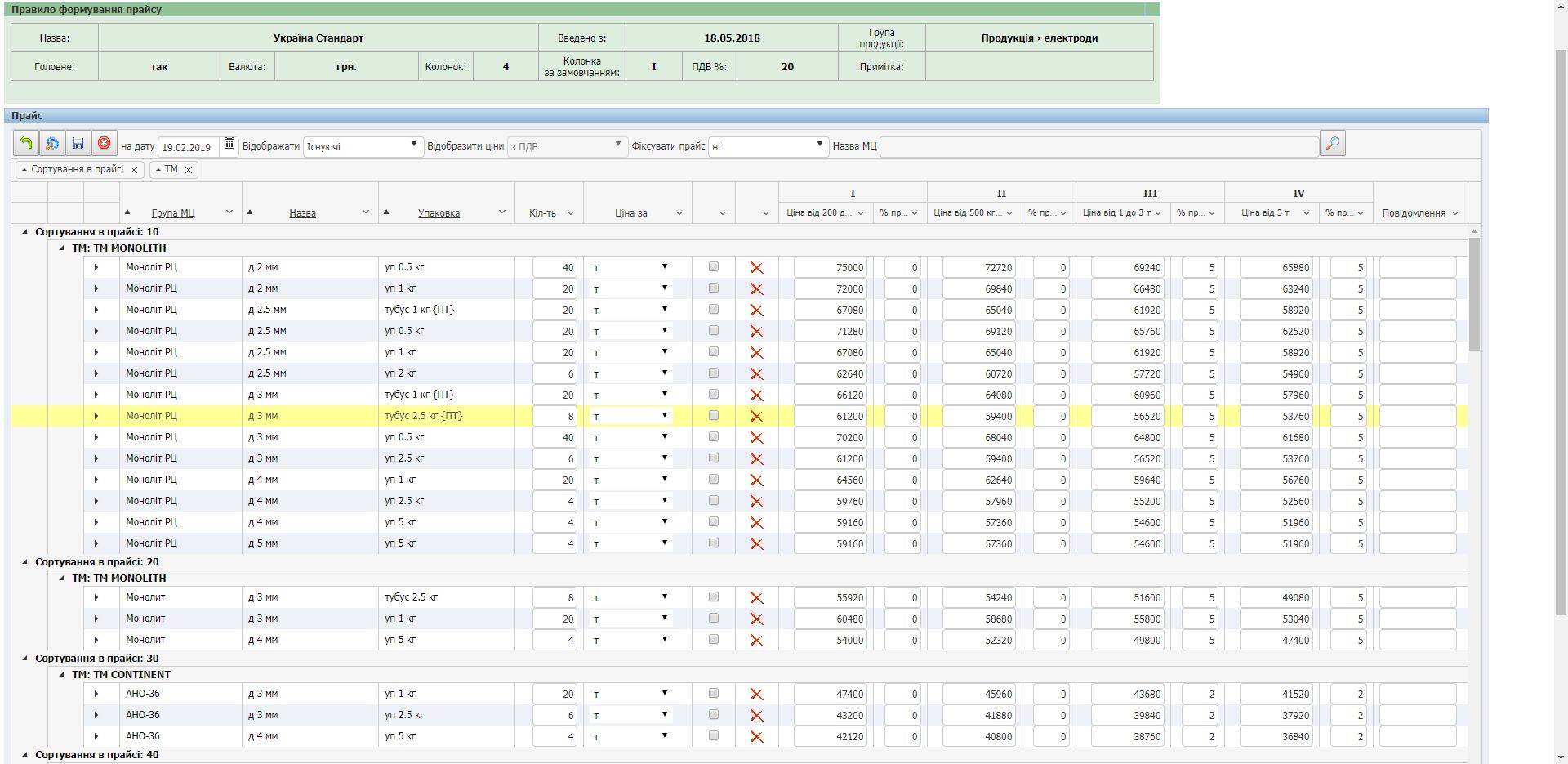Delete row Моноліт РЦ д 2.5 мм тубус 1 кг

tap(756, 310)
